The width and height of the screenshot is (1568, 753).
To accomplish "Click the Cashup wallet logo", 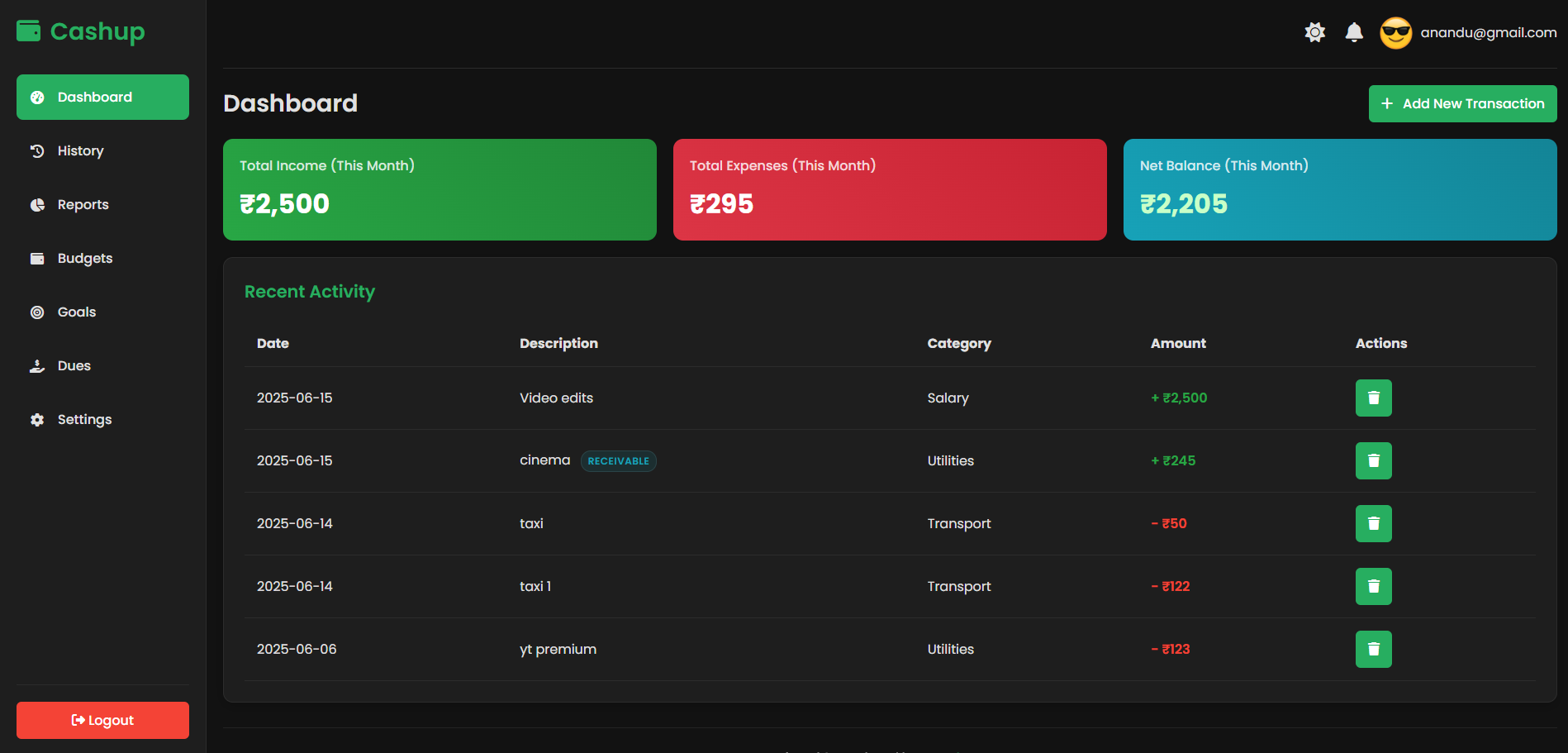I will [x=29, y=31].
